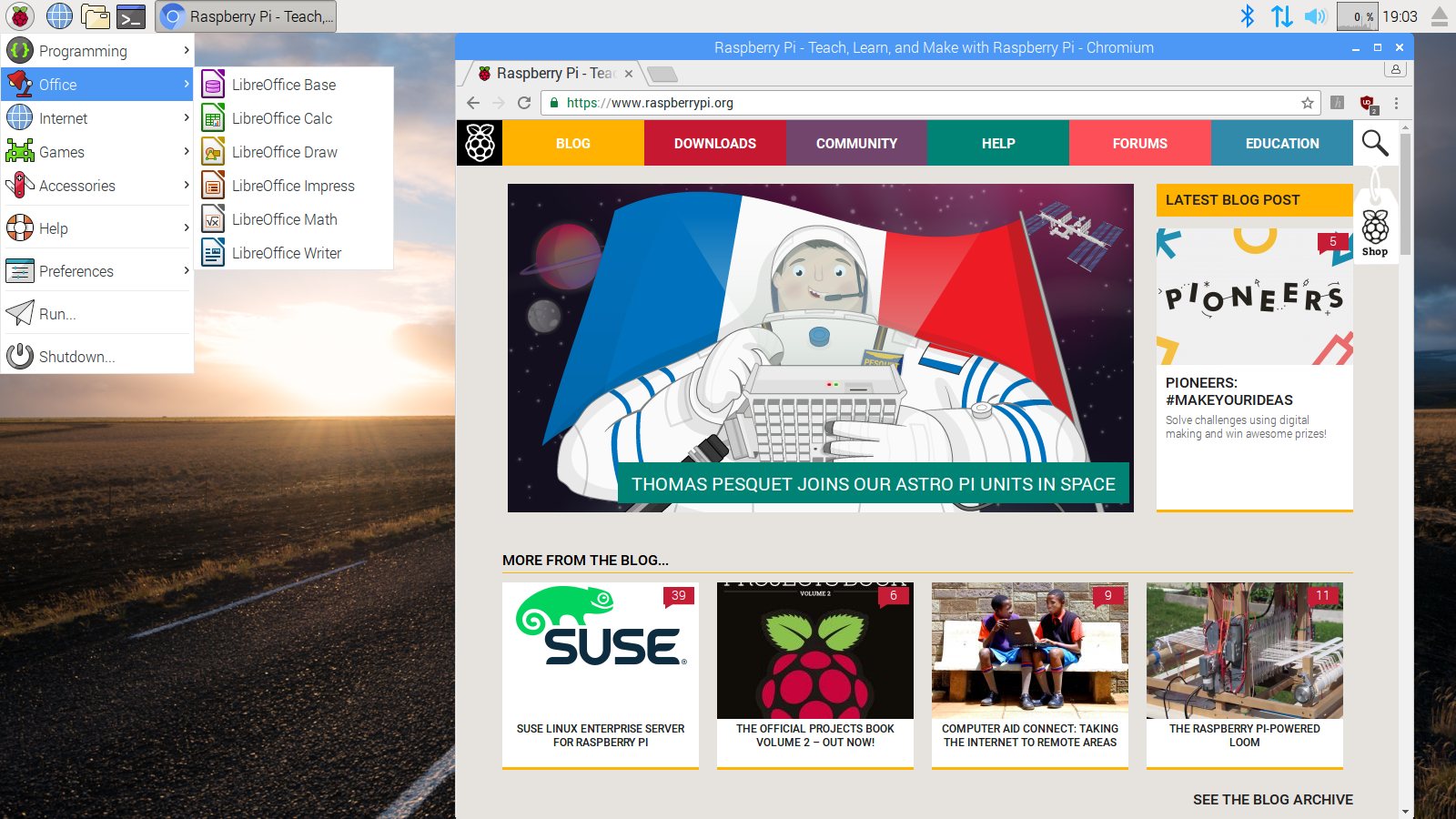
Task: Open the Computer Aid Connect post
Action: point(1030,675)
